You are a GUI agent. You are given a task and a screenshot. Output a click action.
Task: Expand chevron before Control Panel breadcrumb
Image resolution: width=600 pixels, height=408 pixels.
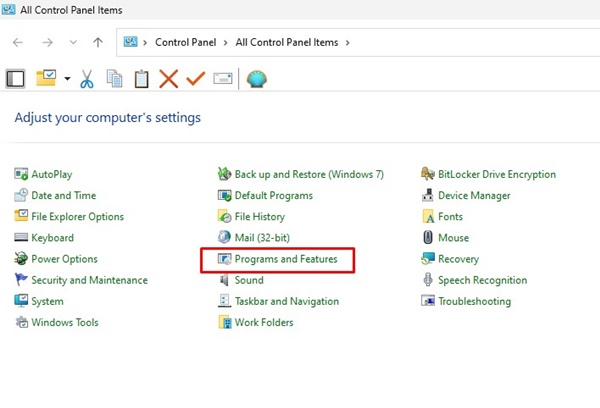click(145, 42)
